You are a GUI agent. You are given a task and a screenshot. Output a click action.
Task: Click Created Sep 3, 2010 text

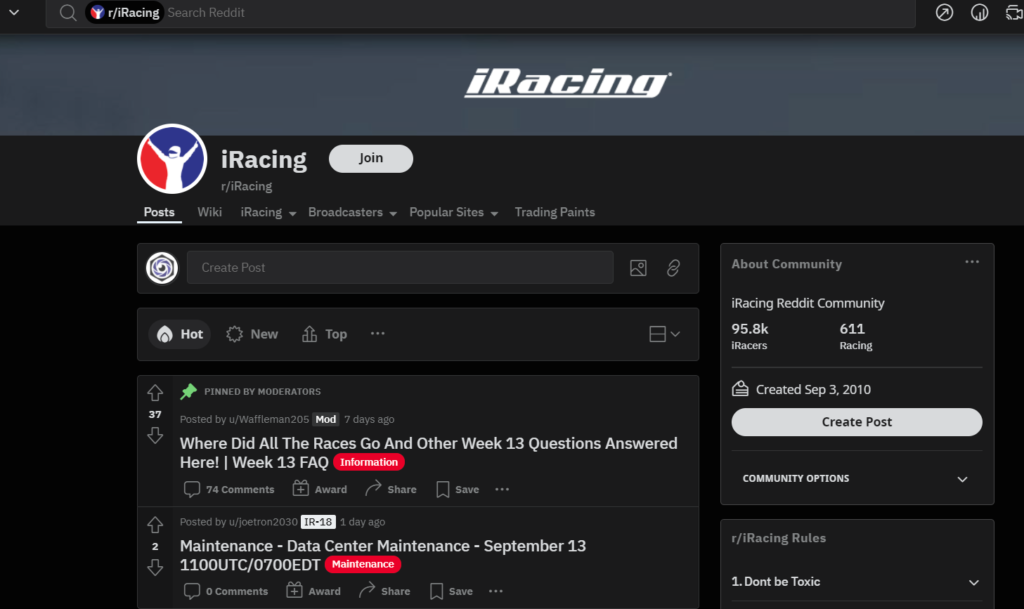click(813, 390)
